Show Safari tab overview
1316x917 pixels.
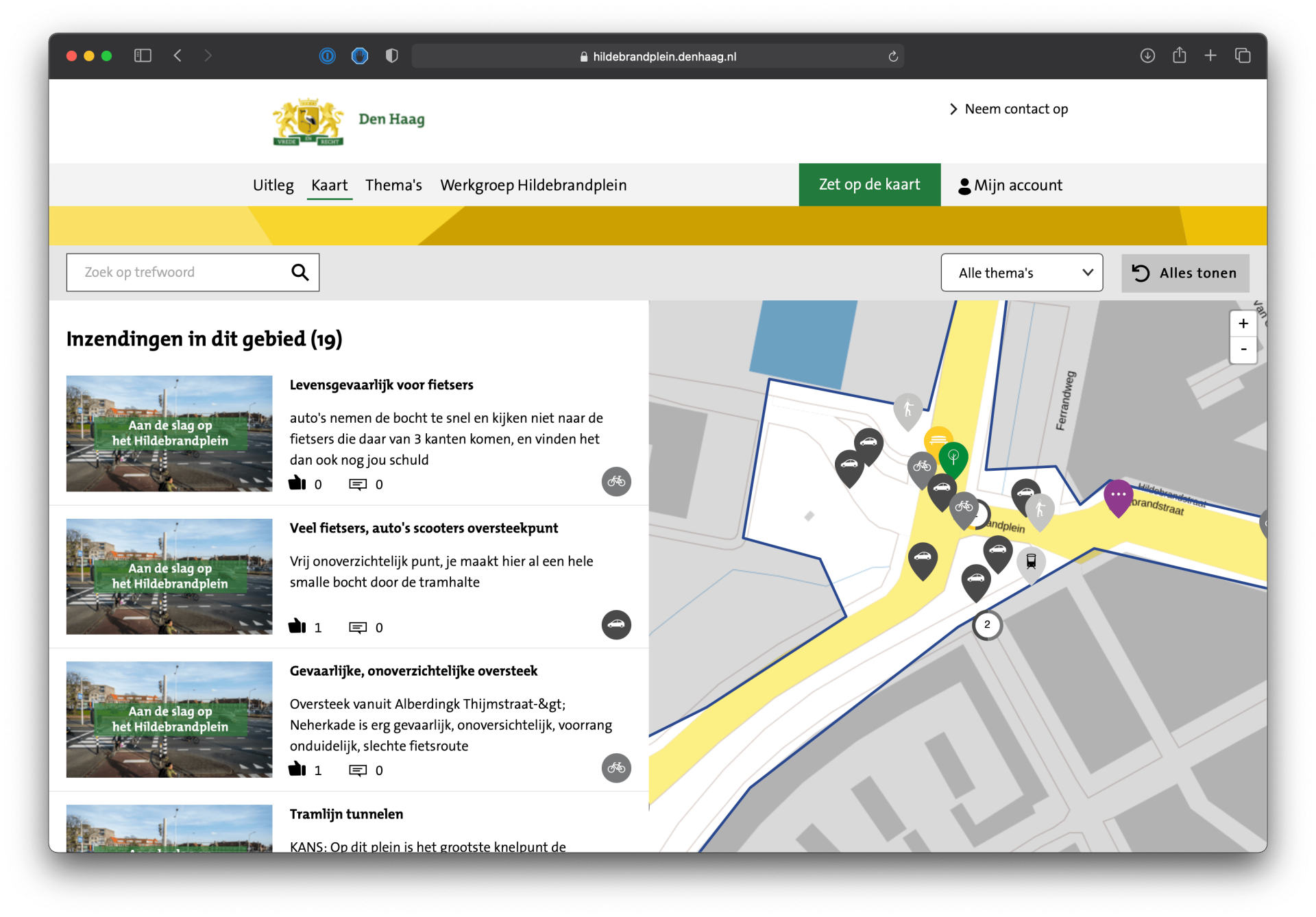(x=1243, y=56)
